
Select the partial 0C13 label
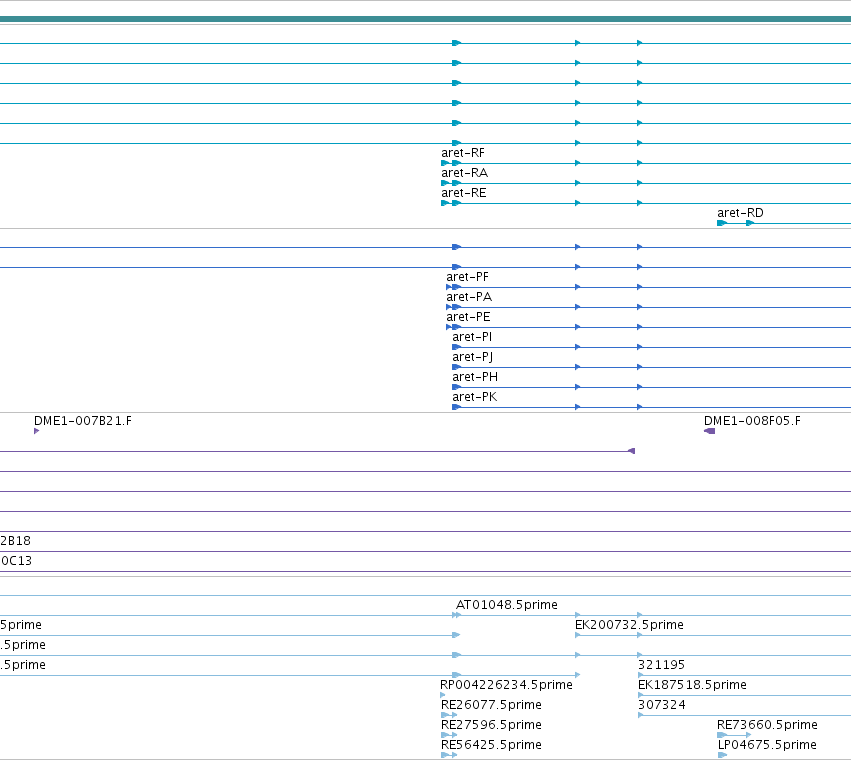(16, 561)
